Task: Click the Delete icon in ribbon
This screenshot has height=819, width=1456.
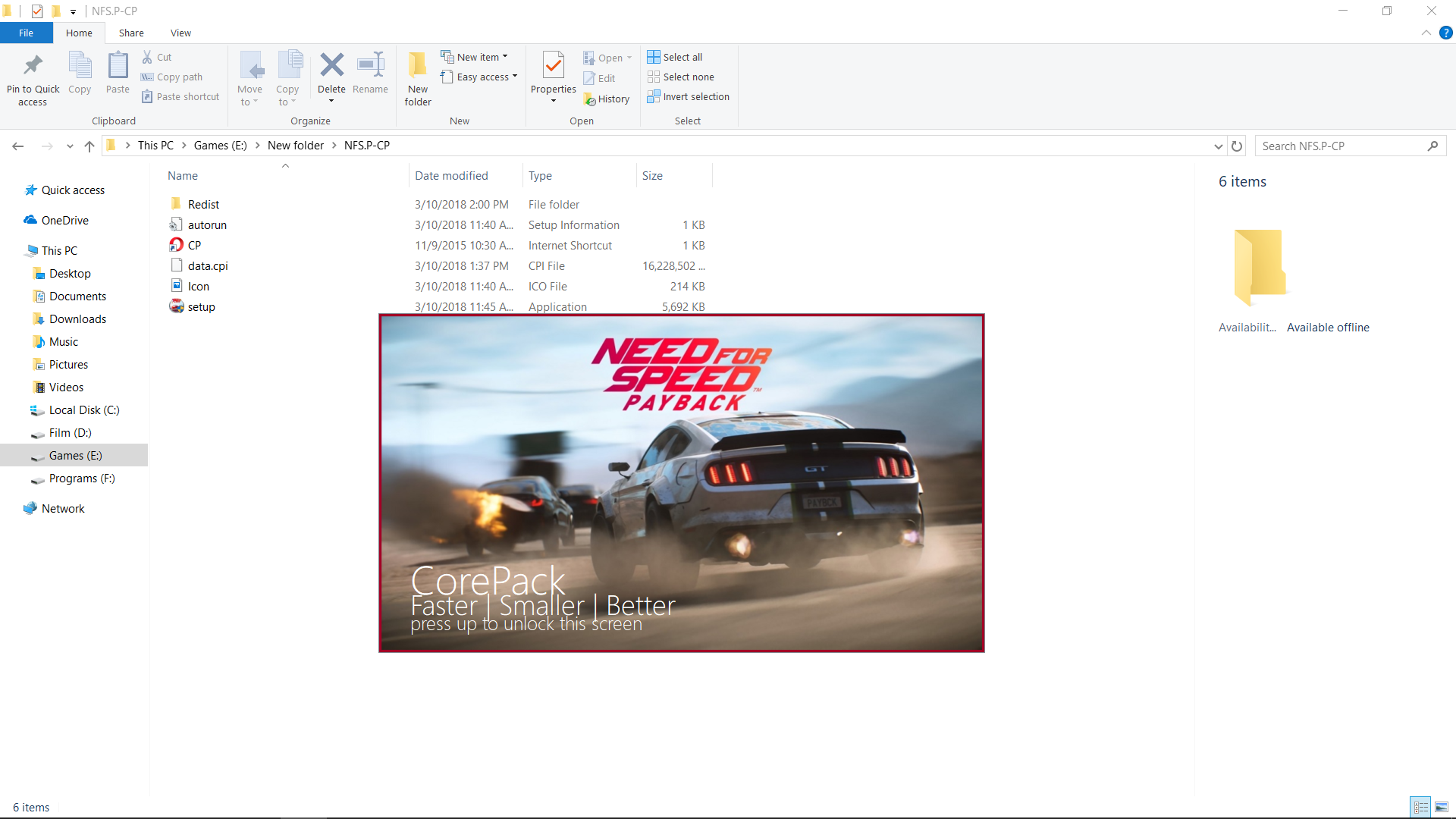Action: point(331,67)
